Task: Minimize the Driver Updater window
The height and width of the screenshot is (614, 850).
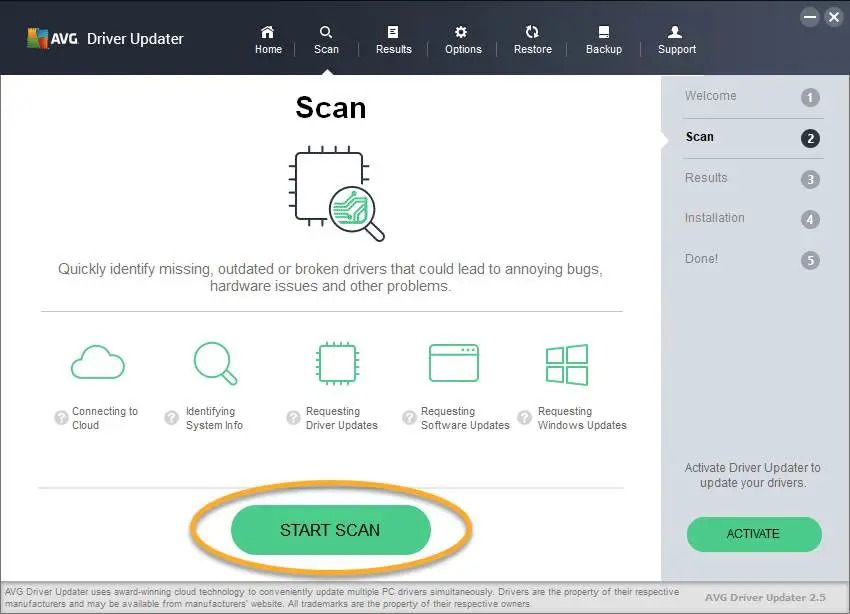Action: pyautogui.click(x=810, y=17)
